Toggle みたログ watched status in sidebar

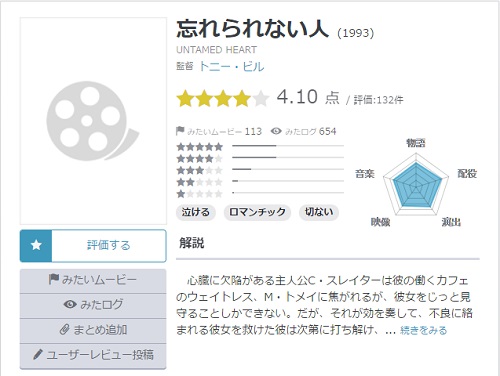pos(93,306)
